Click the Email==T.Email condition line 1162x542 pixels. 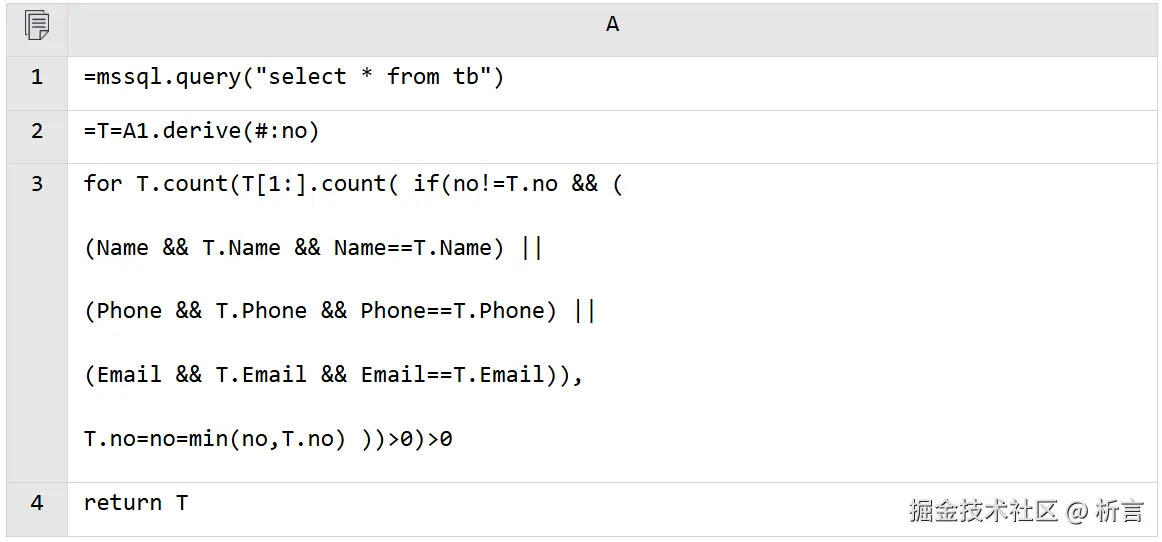pyautogui.click(x=333, y=375)
